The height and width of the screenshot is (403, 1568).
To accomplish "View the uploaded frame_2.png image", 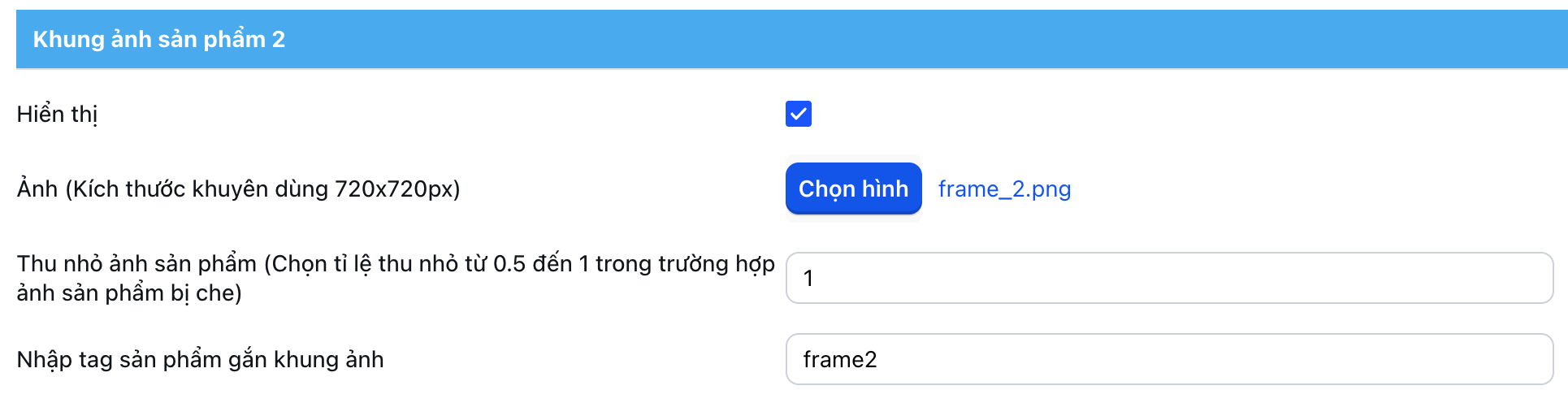I will tap(1004, 188).
